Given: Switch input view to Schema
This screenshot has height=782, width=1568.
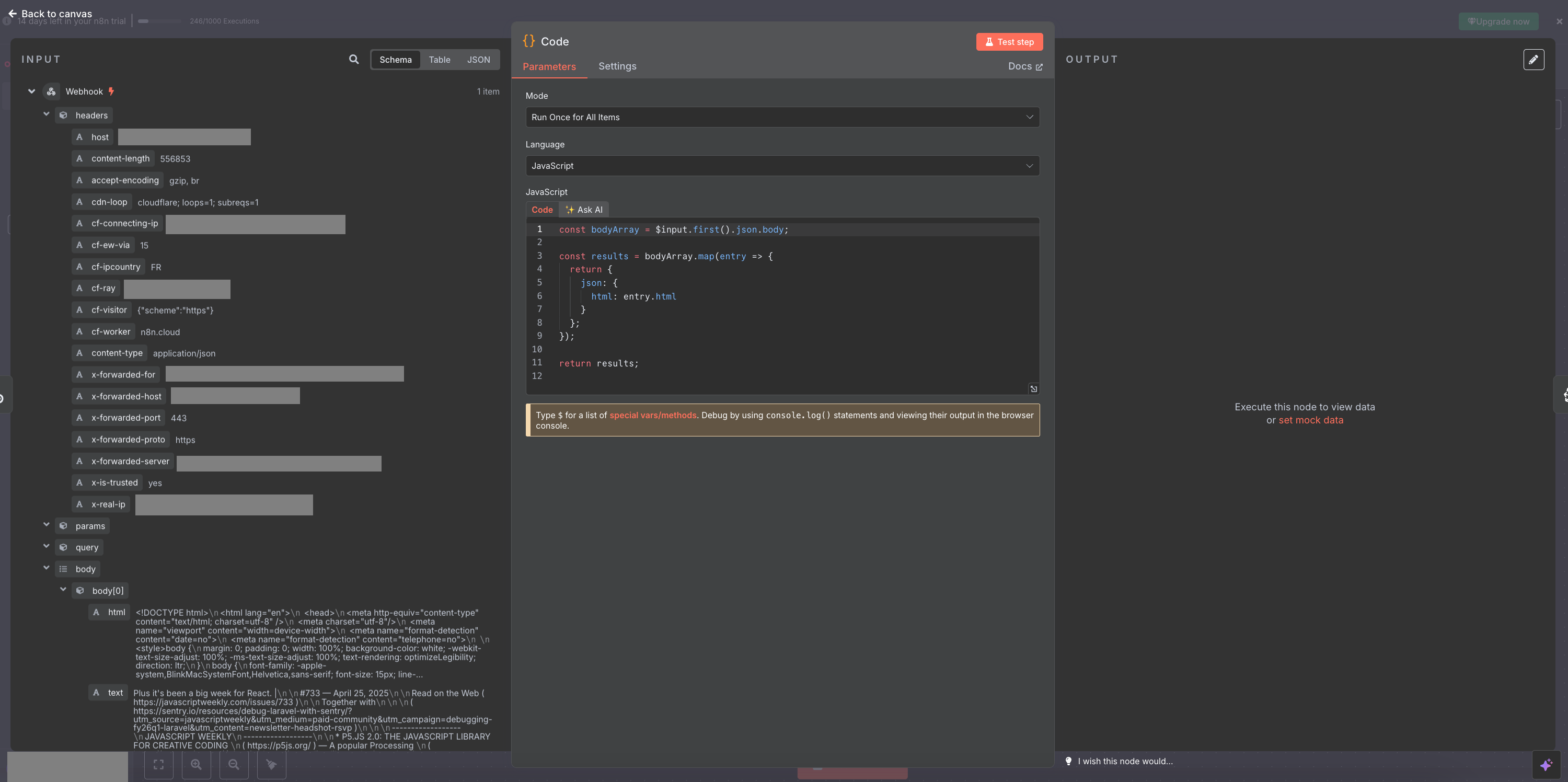Looking at the screenshot, I should (396, 60).
